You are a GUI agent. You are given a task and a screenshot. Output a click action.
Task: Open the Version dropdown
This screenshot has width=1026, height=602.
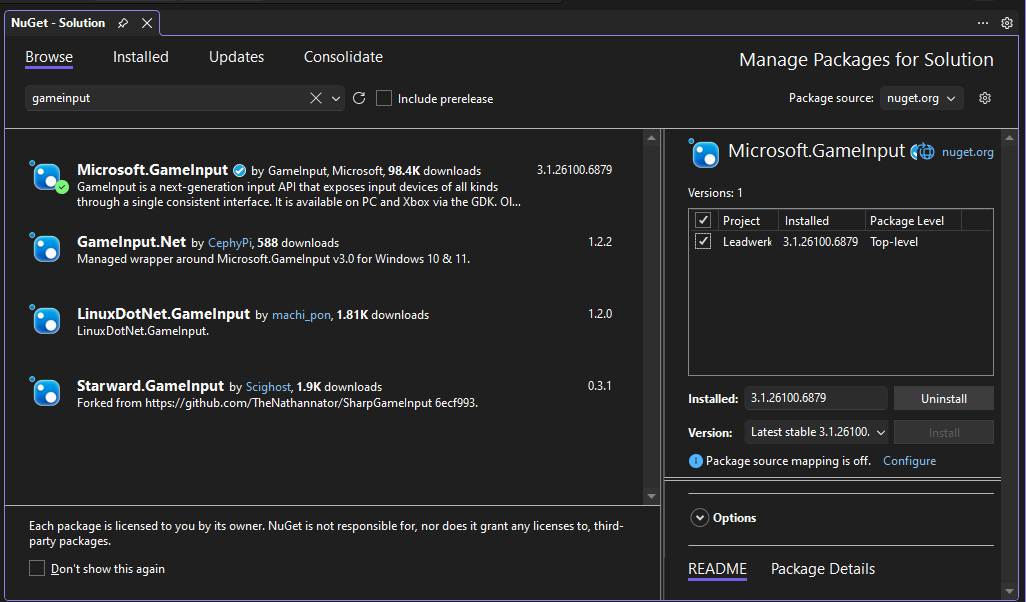817,432
